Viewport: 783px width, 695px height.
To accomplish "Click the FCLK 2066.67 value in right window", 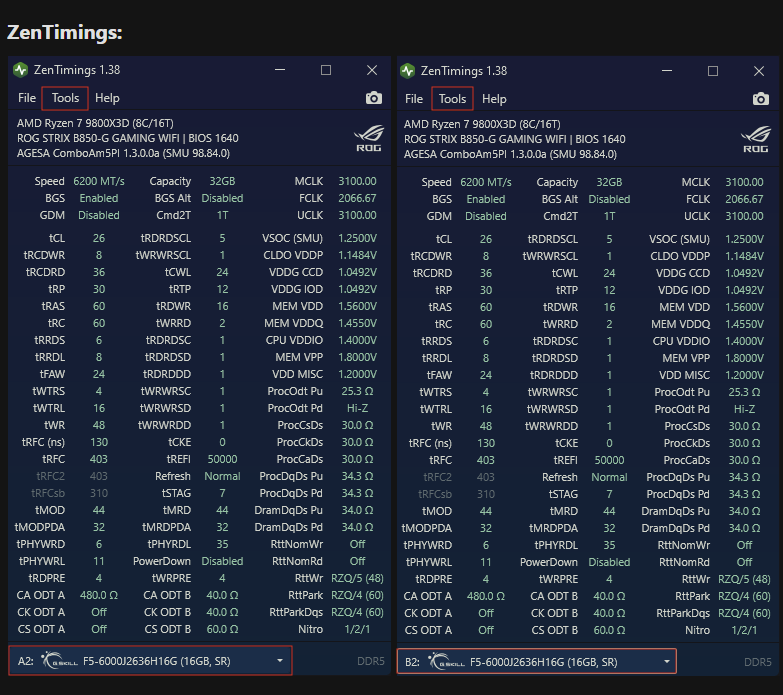I will tap(744, 199).
